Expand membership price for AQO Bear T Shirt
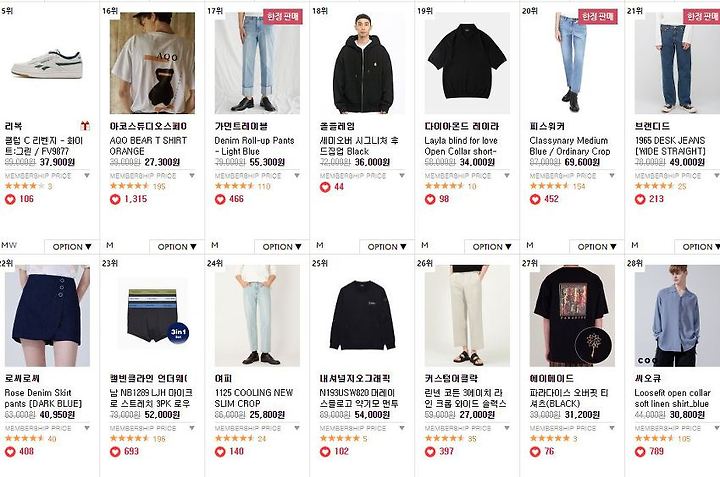 192,175
